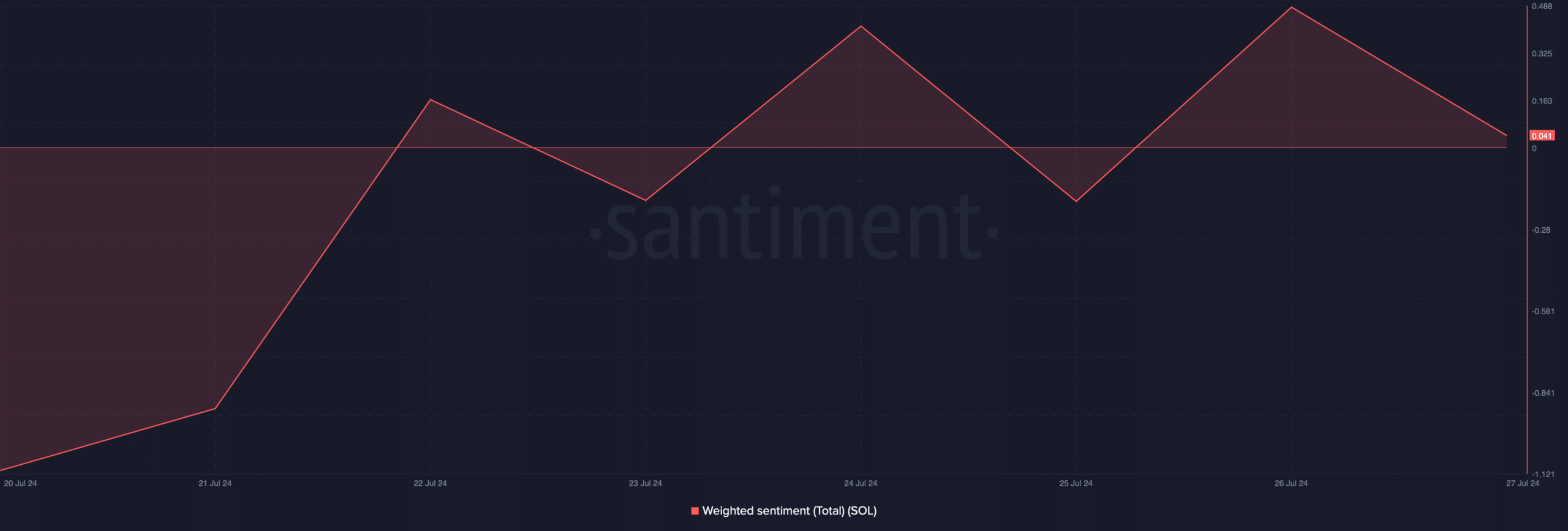
Task: Click the 20 Jul 24 date label
Action: tap(20, 483)
